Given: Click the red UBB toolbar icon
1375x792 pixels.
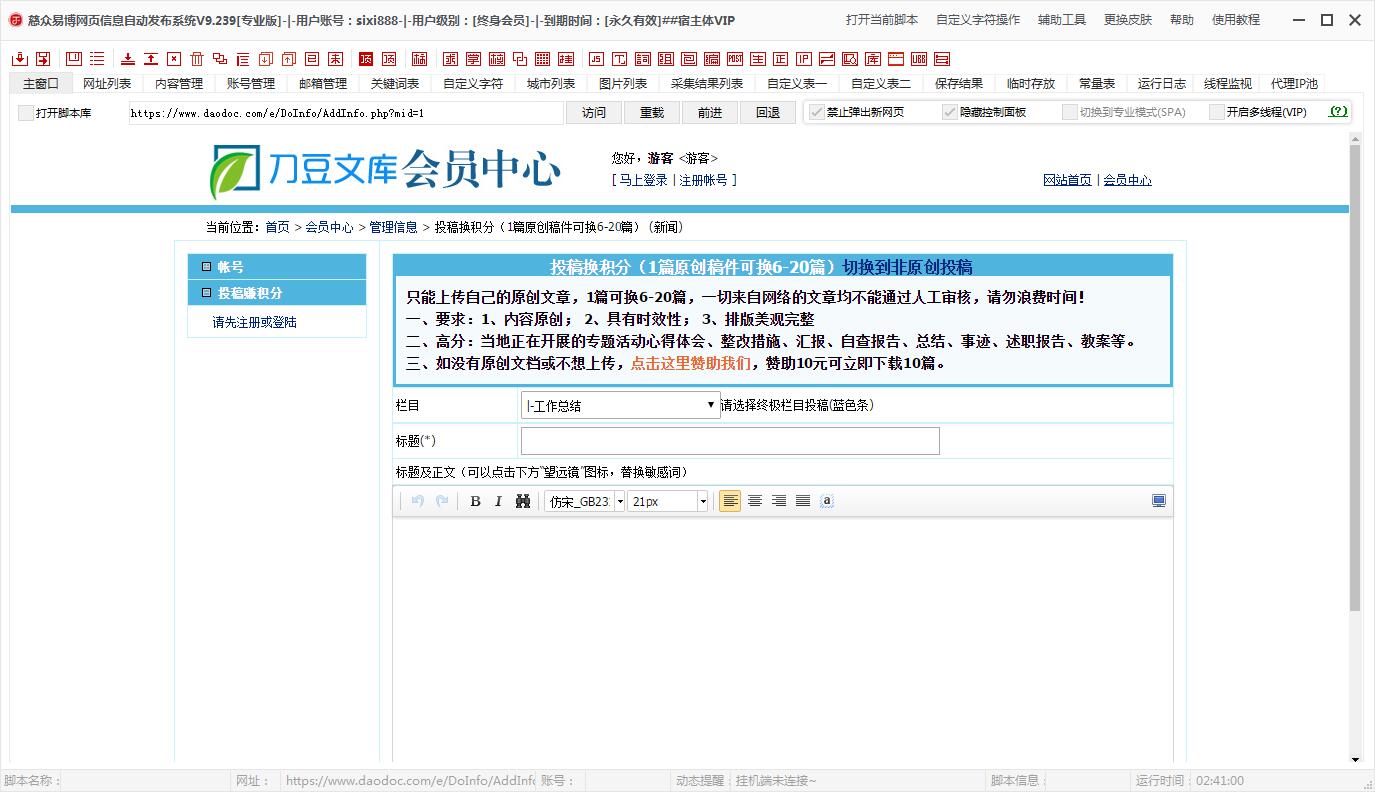Looking at the screenshot, I should tap(919, 59).
